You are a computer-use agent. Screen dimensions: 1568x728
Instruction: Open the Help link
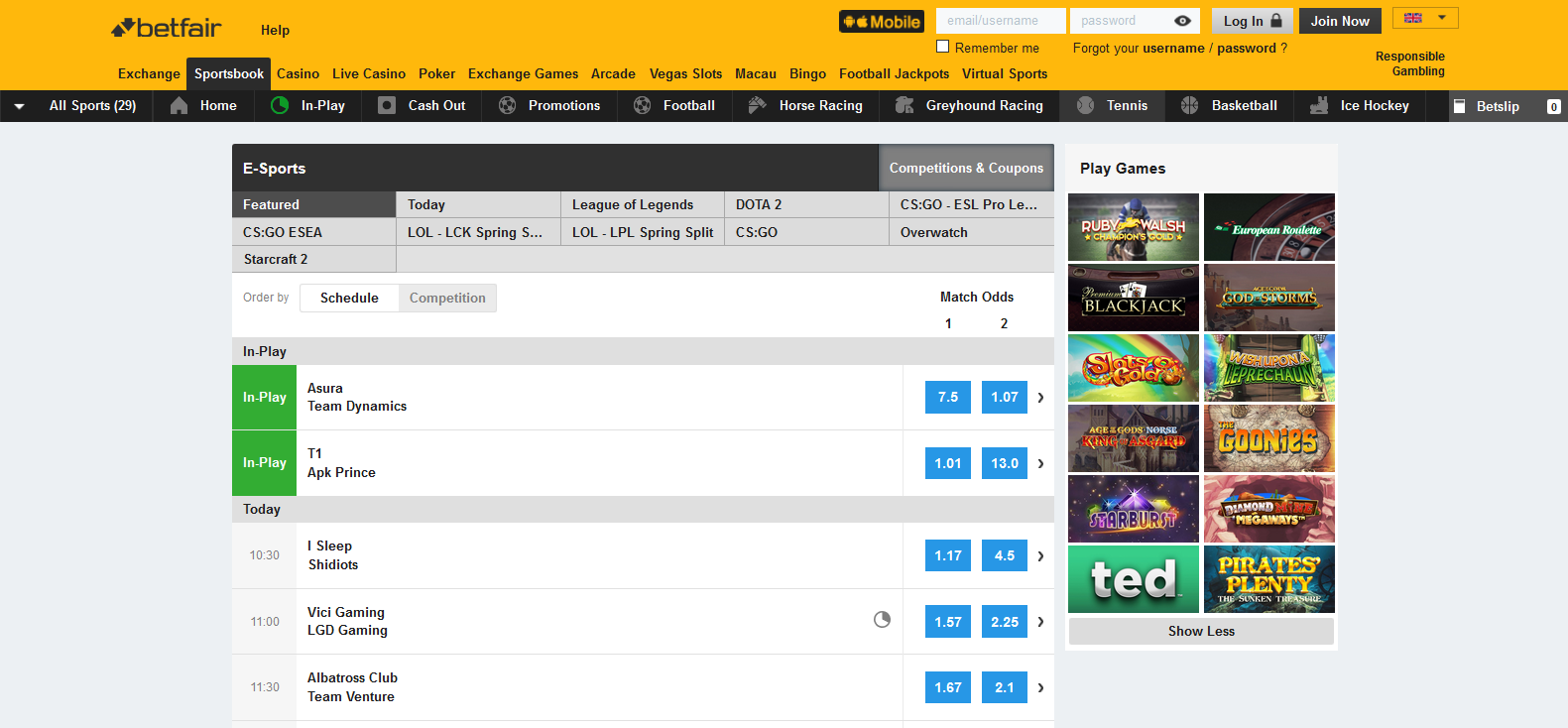point(275,30)
